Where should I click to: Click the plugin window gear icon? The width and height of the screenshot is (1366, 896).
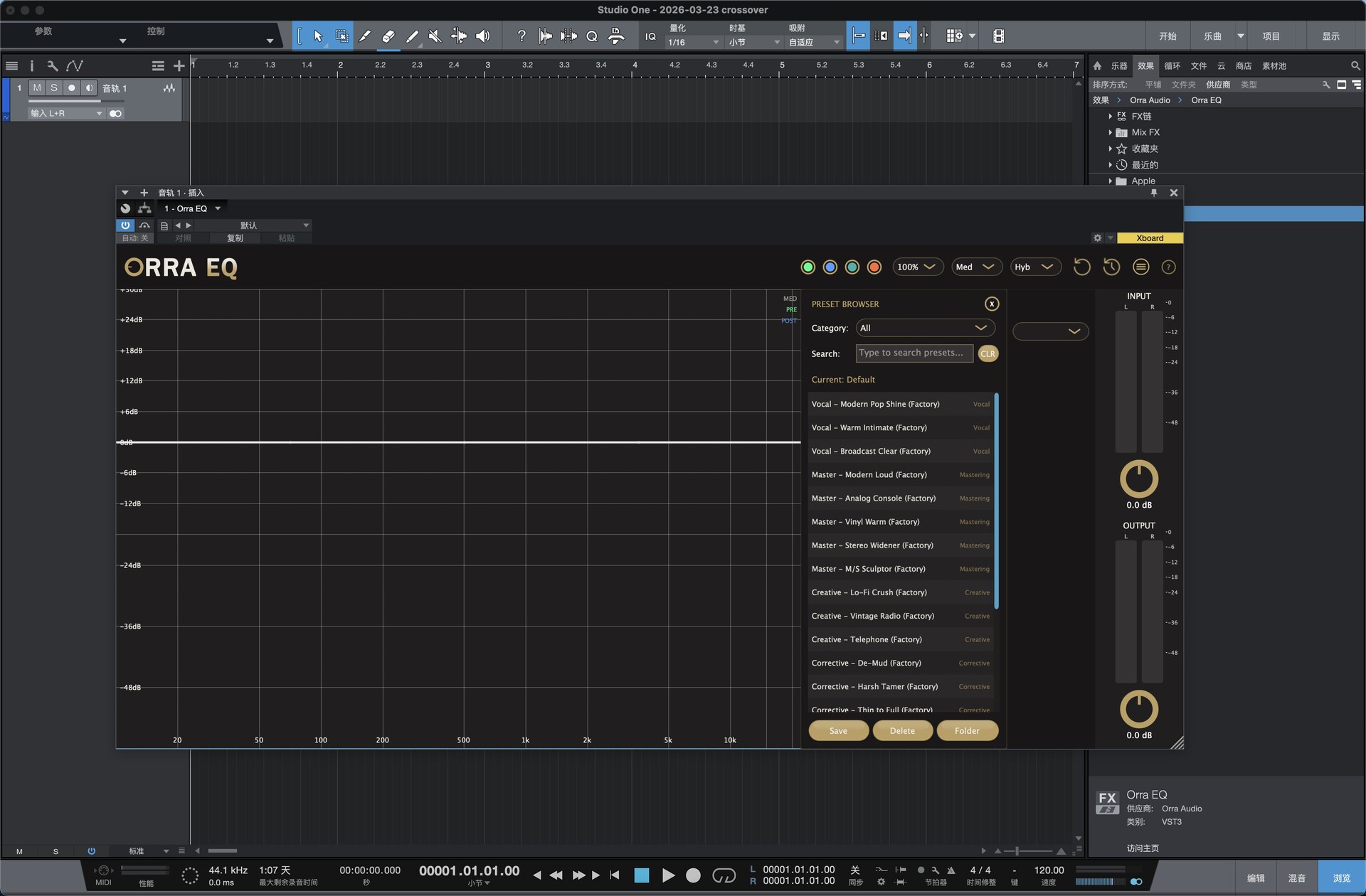[1097, 238]
